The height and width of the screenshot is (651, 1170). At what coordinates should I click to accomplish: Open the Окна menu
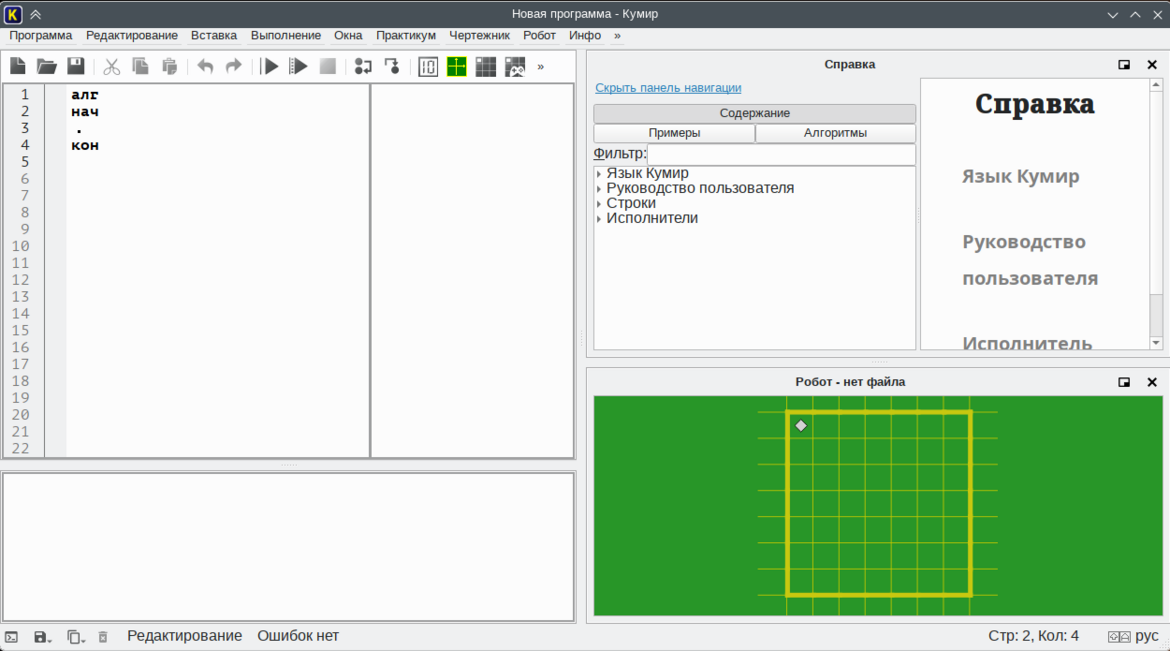tap(348, 35)
